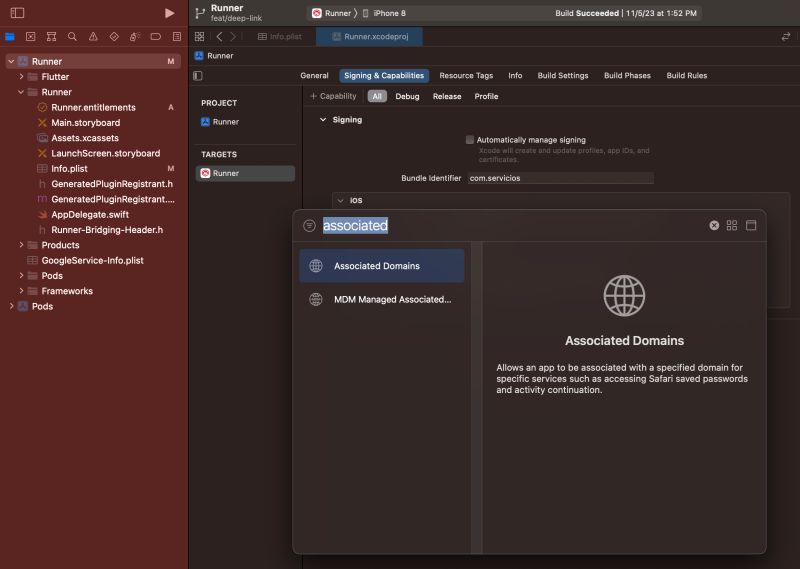Go back with the editor back arrow
This screenshot has height=569, width=800.
(x=219, y=37)
